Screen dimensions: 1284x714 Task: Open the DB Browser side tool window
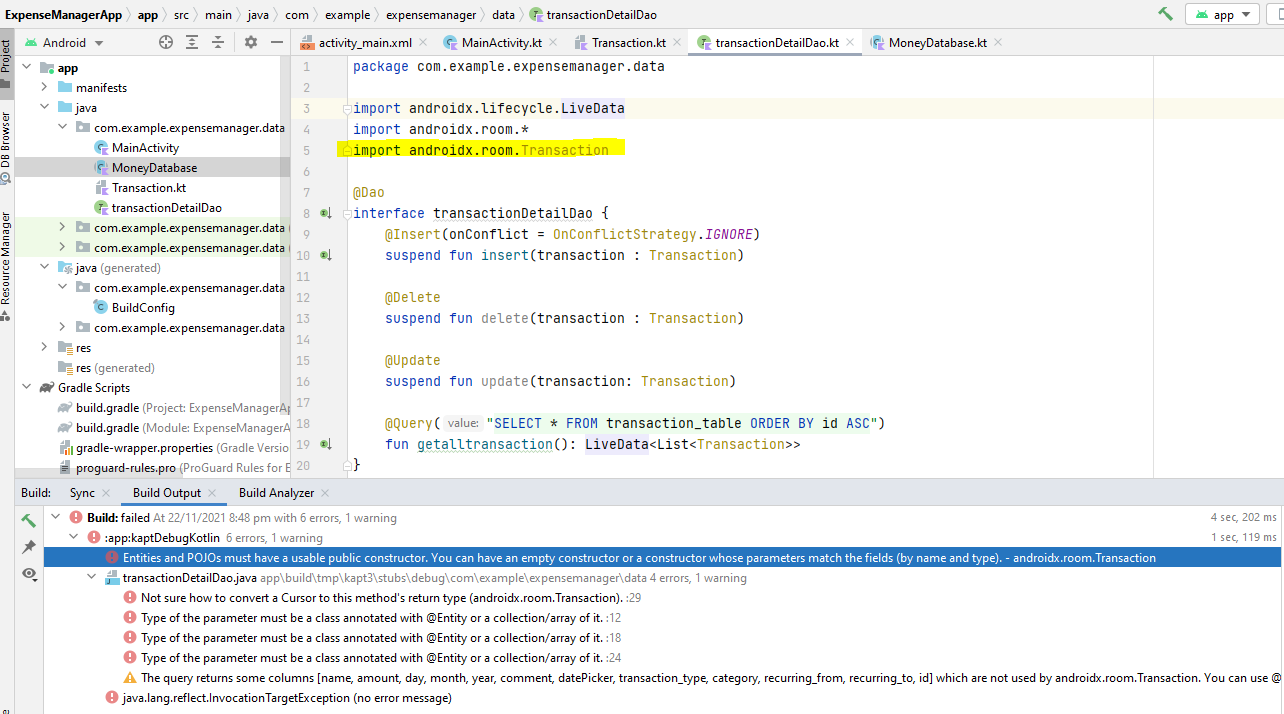[x=6, y=147]
